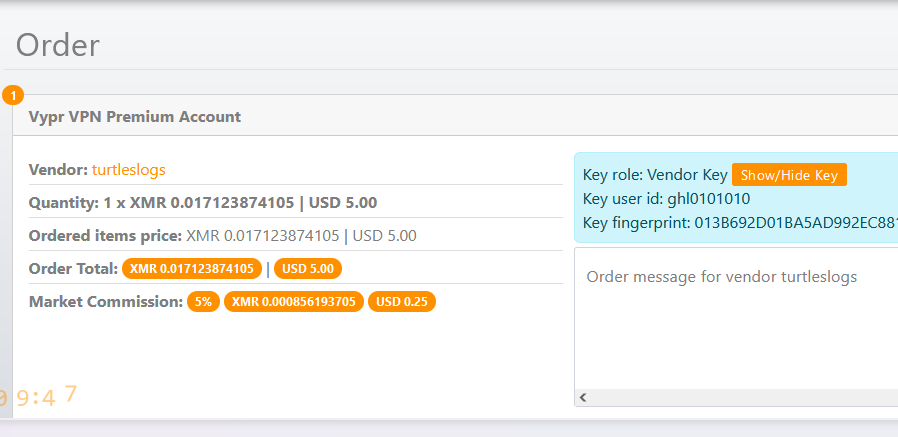Focus the order message text area

[x=736, y=320]
